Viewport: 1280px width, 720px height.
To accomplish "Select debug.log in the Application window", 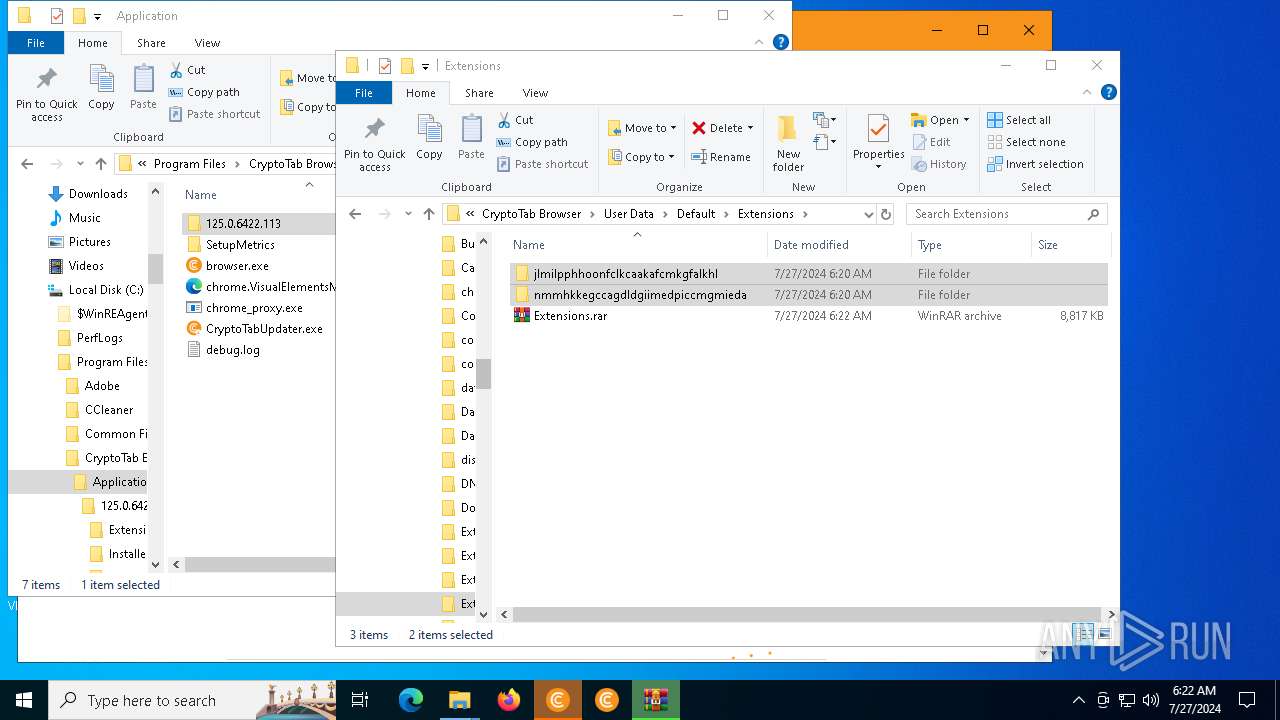I will 232,350.
